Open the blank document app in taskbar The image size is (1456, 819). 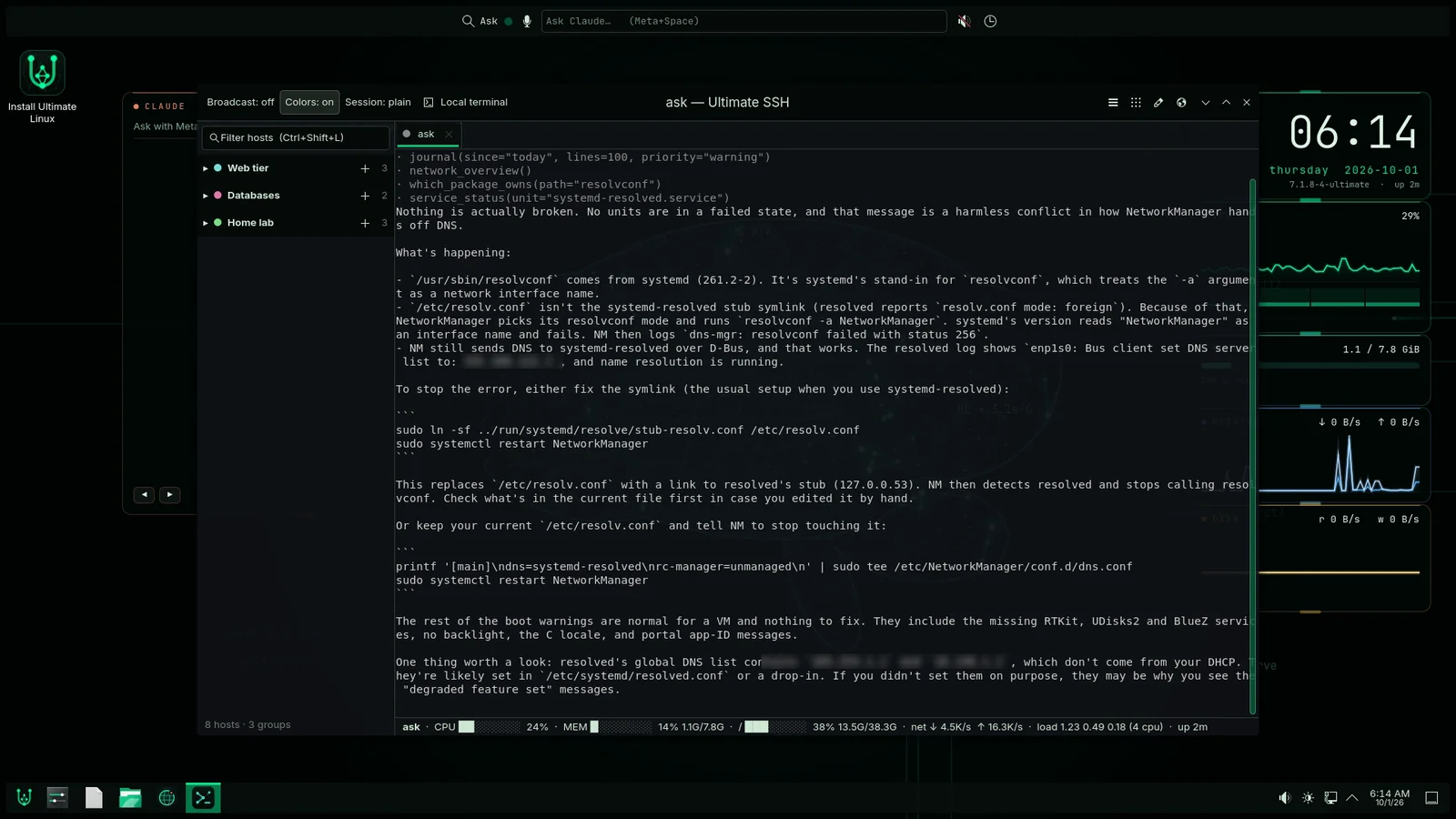coord(94,798)
